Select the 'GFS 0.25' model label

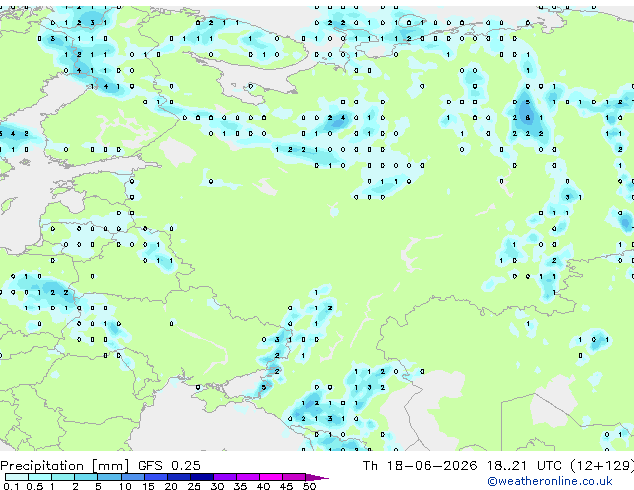[169, 466]
